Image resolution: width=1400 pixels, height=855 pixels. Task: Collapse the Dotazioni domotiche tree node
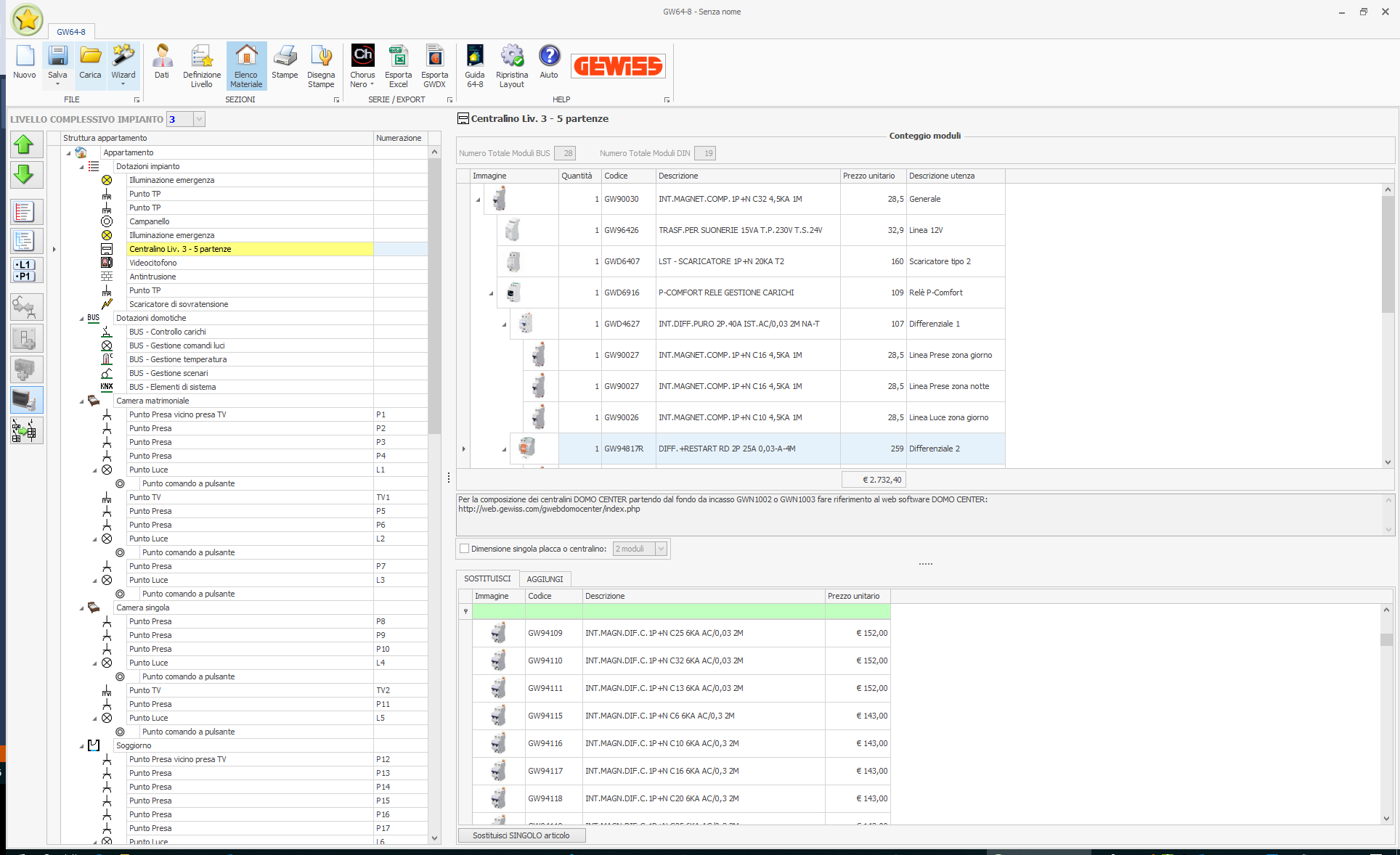pos(81,319)
